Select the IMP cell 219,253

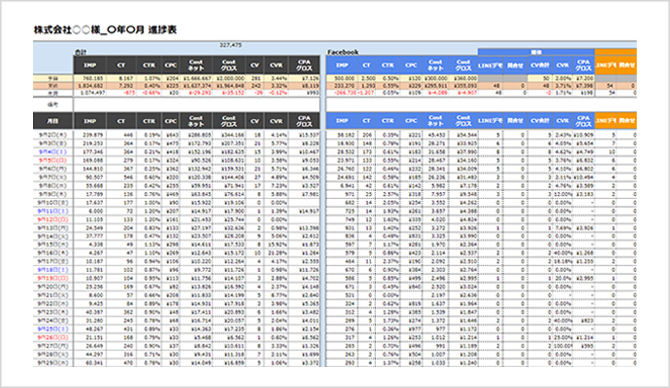[x=90, y=144]
